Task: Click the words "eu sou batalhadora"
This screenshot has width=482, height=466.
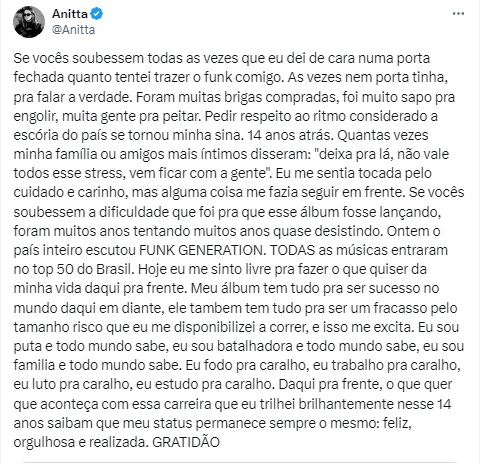Action: 232,347
